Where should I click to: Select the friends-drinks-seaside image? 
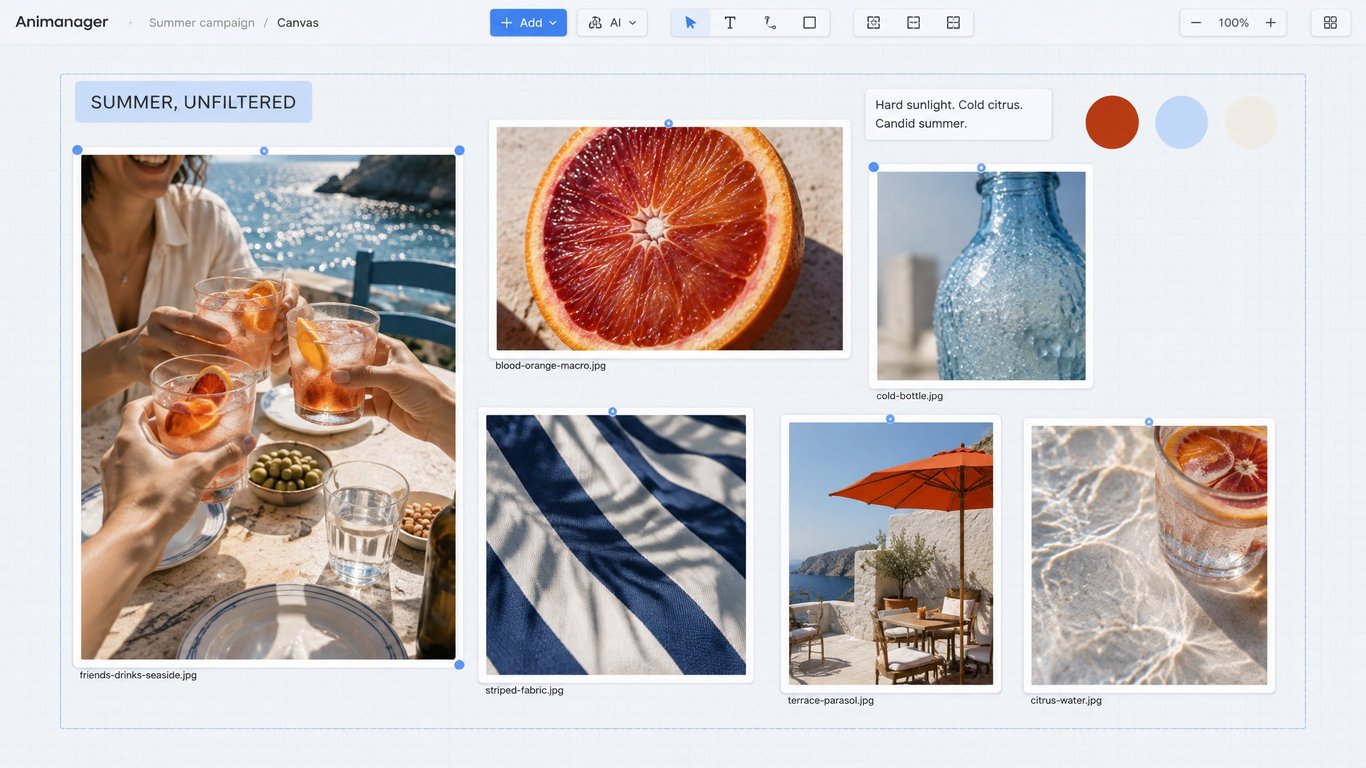pos(268,407)
